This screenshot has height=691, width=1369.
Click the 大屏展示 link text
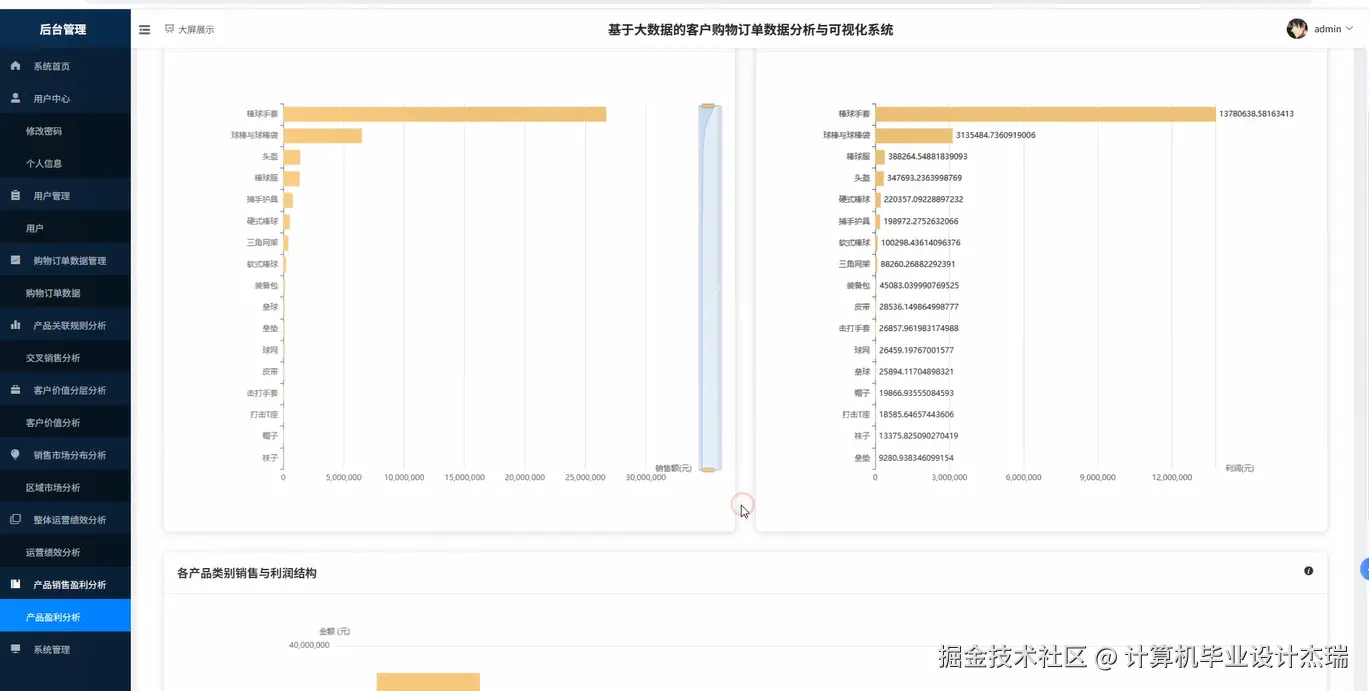coord(196,30)
